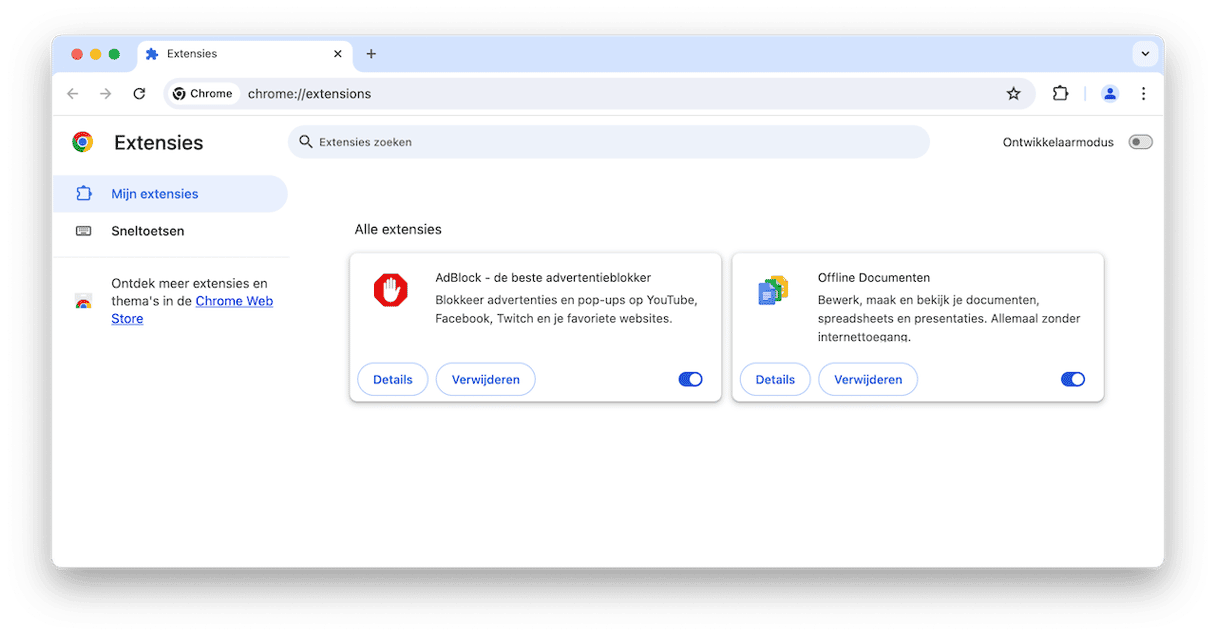
Task: Focus the Extensies zoeken search field
Action: [609, 142]
